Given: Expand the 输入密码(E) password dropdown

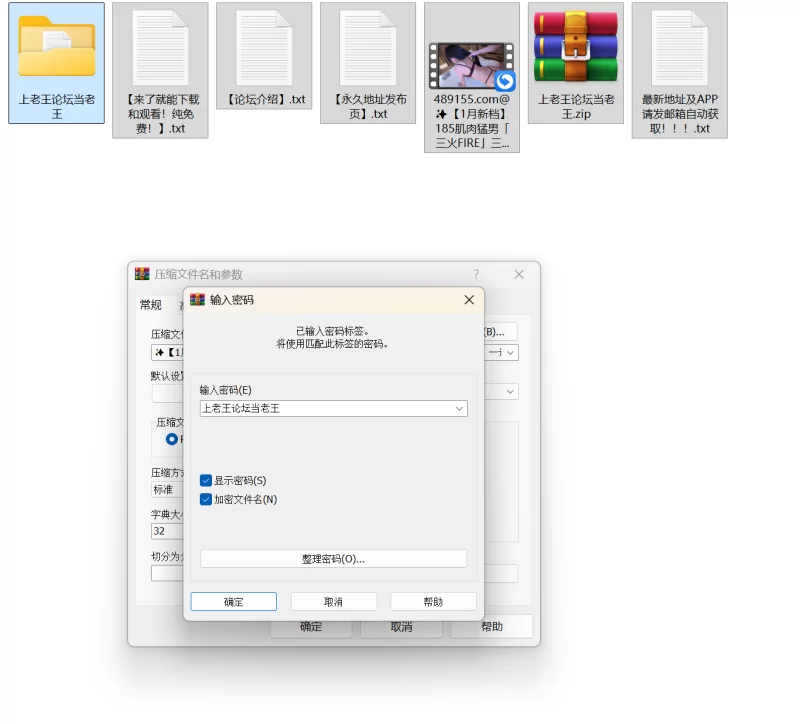Looking at the screenshot, I should tap(459, 409).
